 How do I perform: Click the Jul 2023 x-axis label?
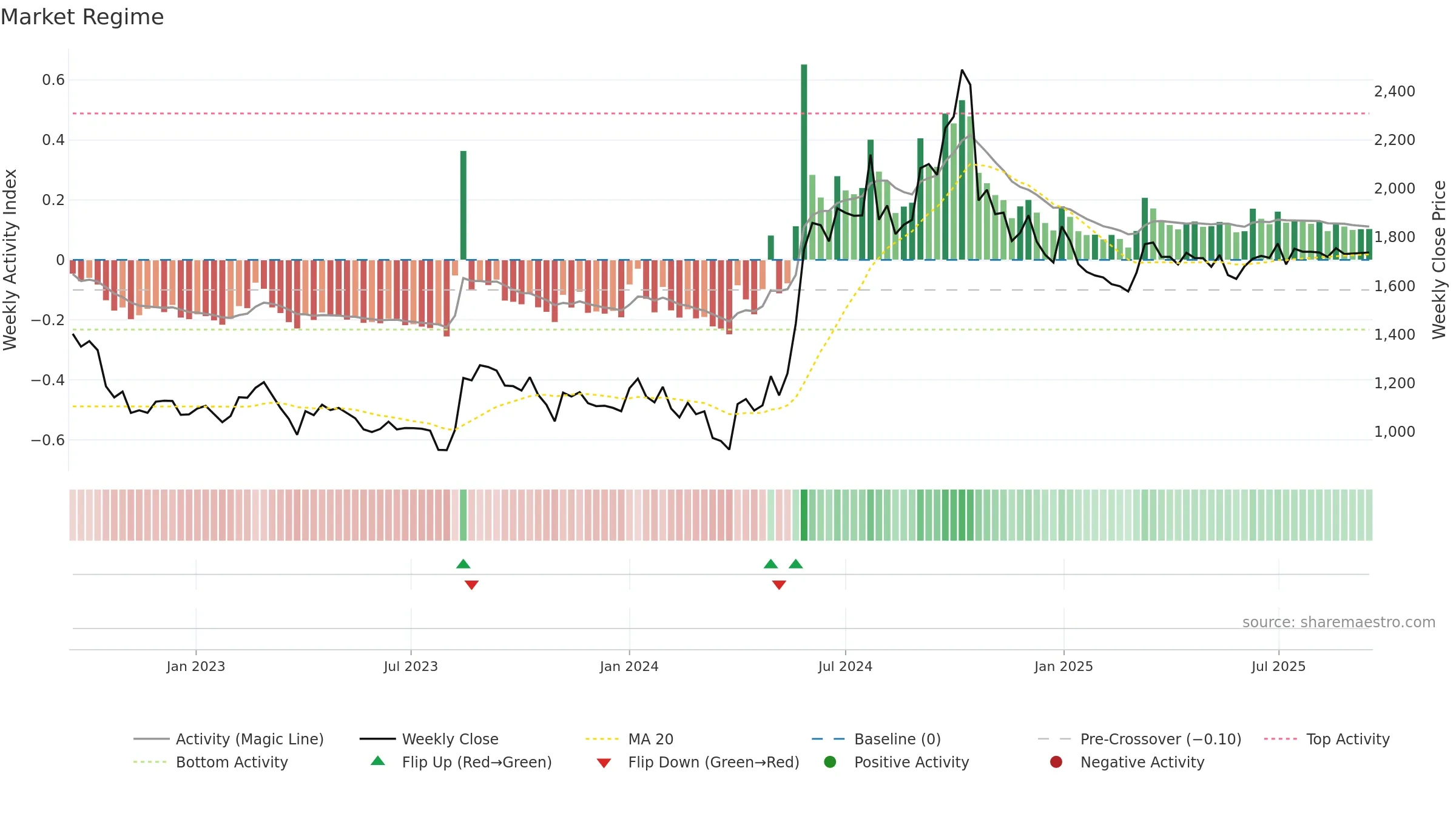coord(411,666)
